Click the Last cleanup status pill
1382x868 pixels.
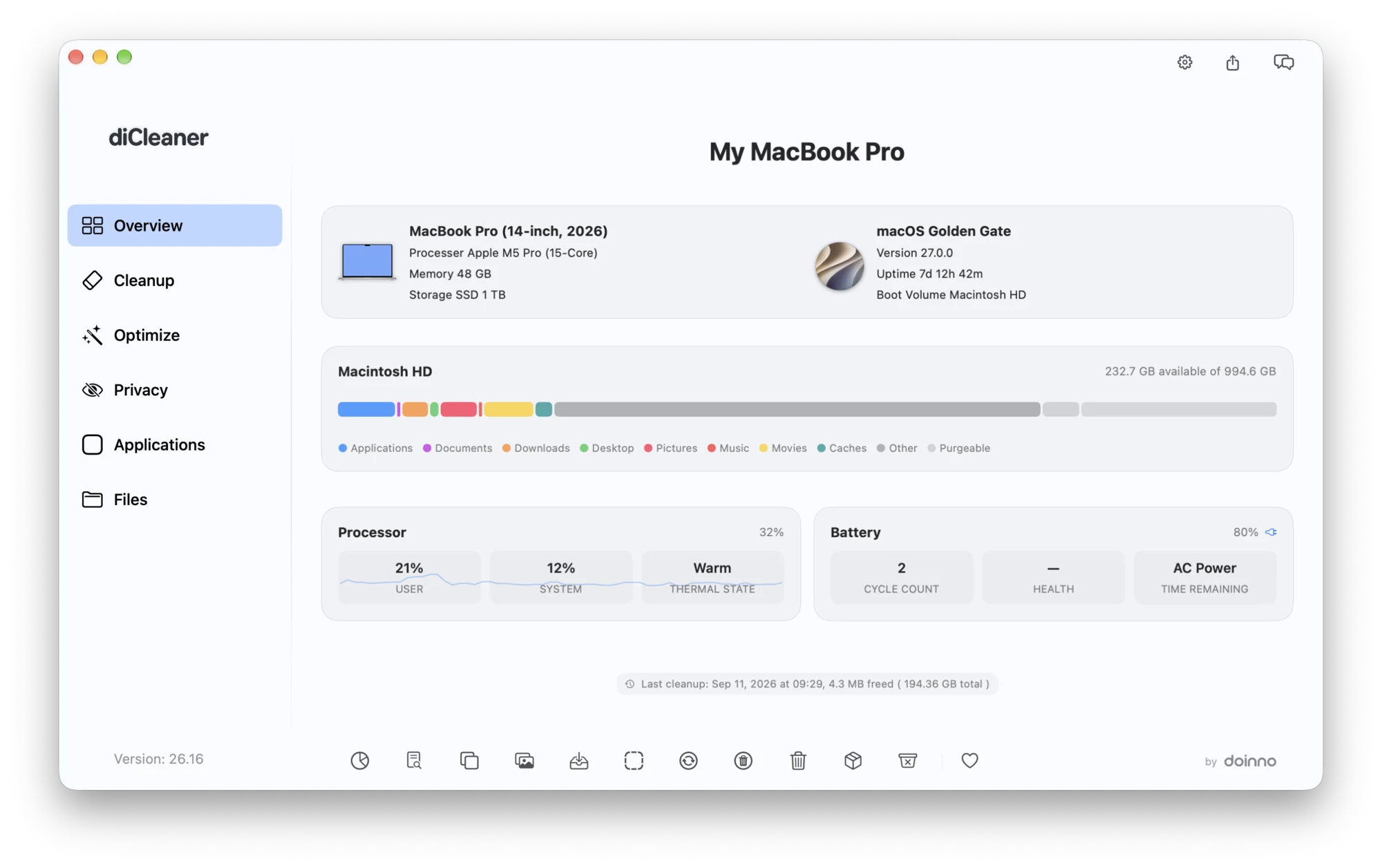[807, 683]
